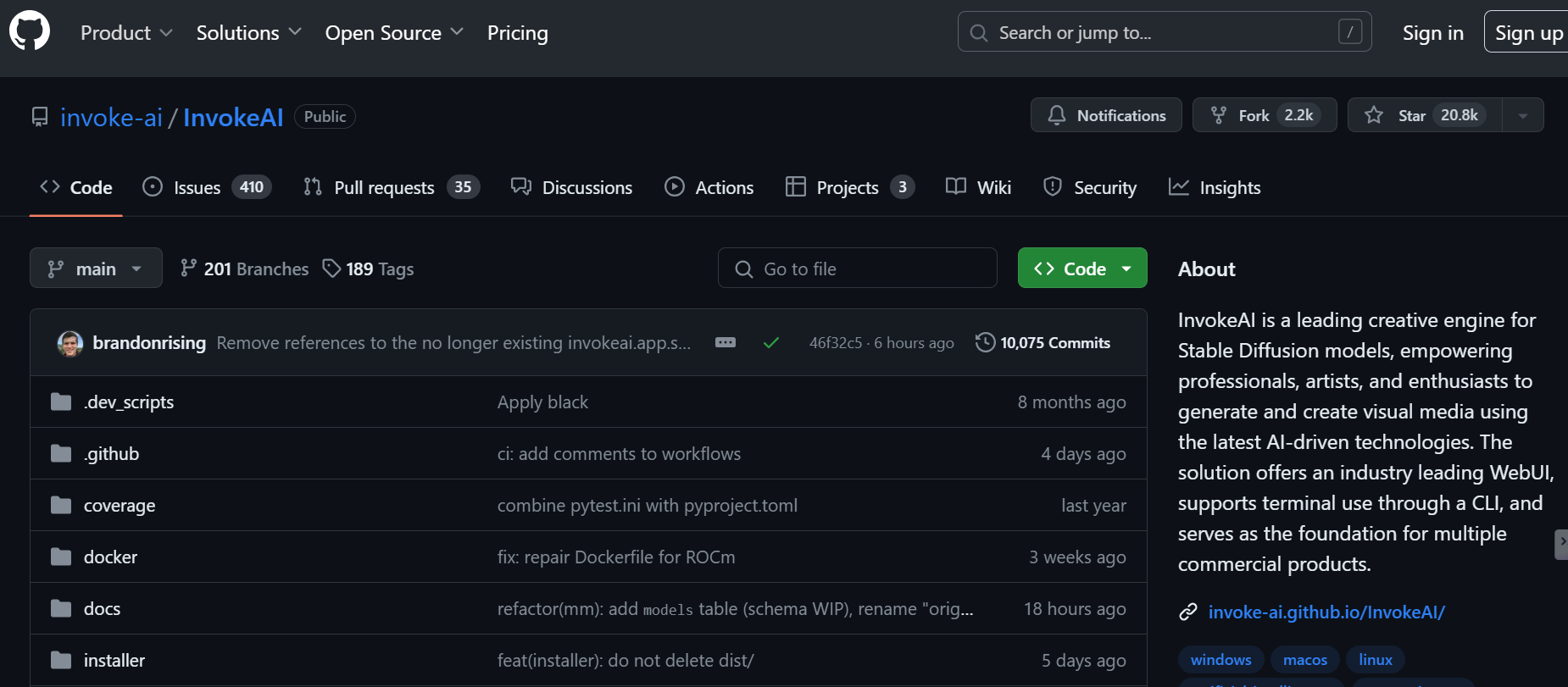Click brandonrising's avatar image
Viewport: 1568px width, 687px height.
coord(70,343)
